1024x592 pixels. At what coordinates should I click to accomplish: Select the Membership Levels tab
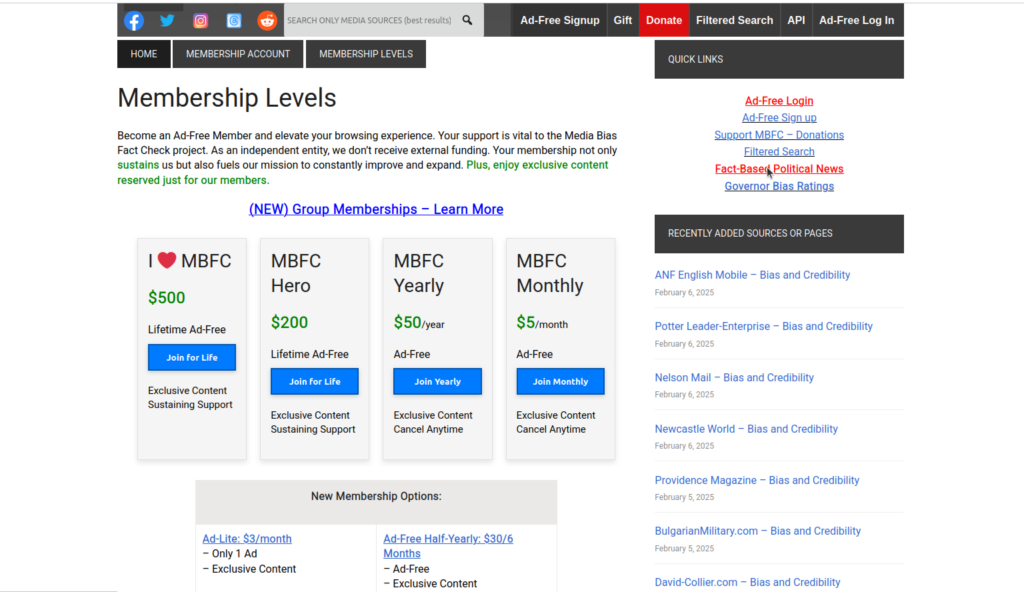(x=366, y=54)
